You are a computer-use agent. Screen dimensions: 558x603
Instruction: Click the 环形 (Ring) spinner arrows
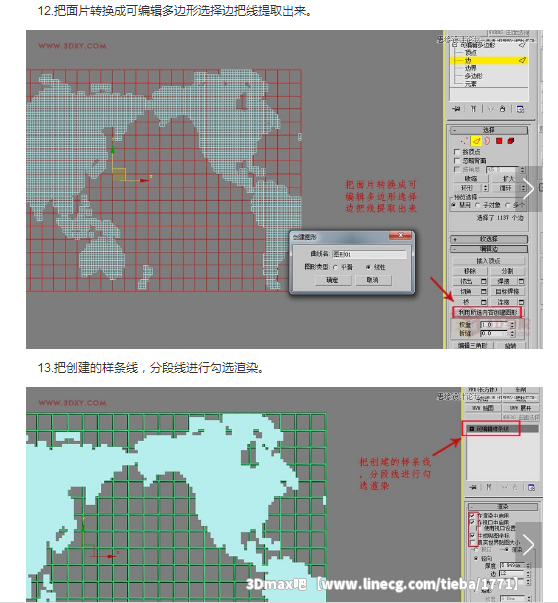(485, 188)
